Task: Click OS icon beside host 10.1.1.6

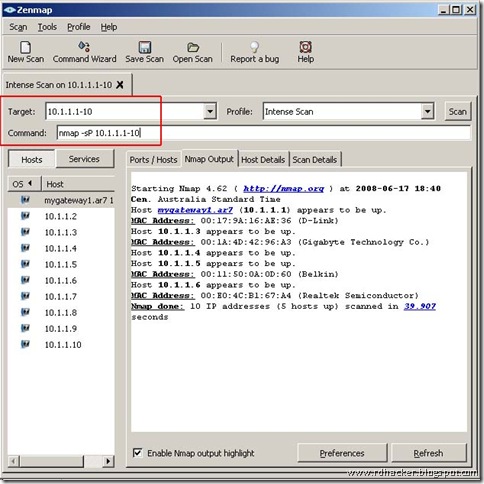Action: pyautogui.click(x=25, y=280)
